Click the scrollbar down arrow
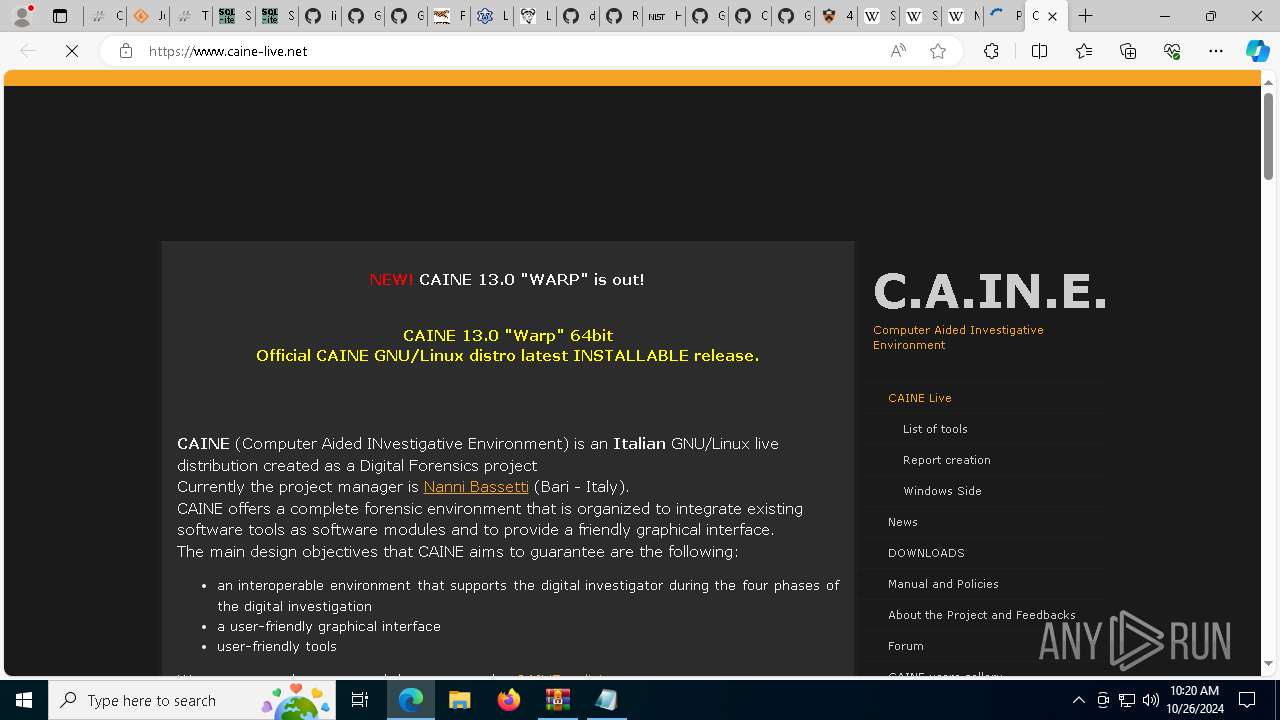Screen dimensions: 1280x720 click(x=1268, y=663)
